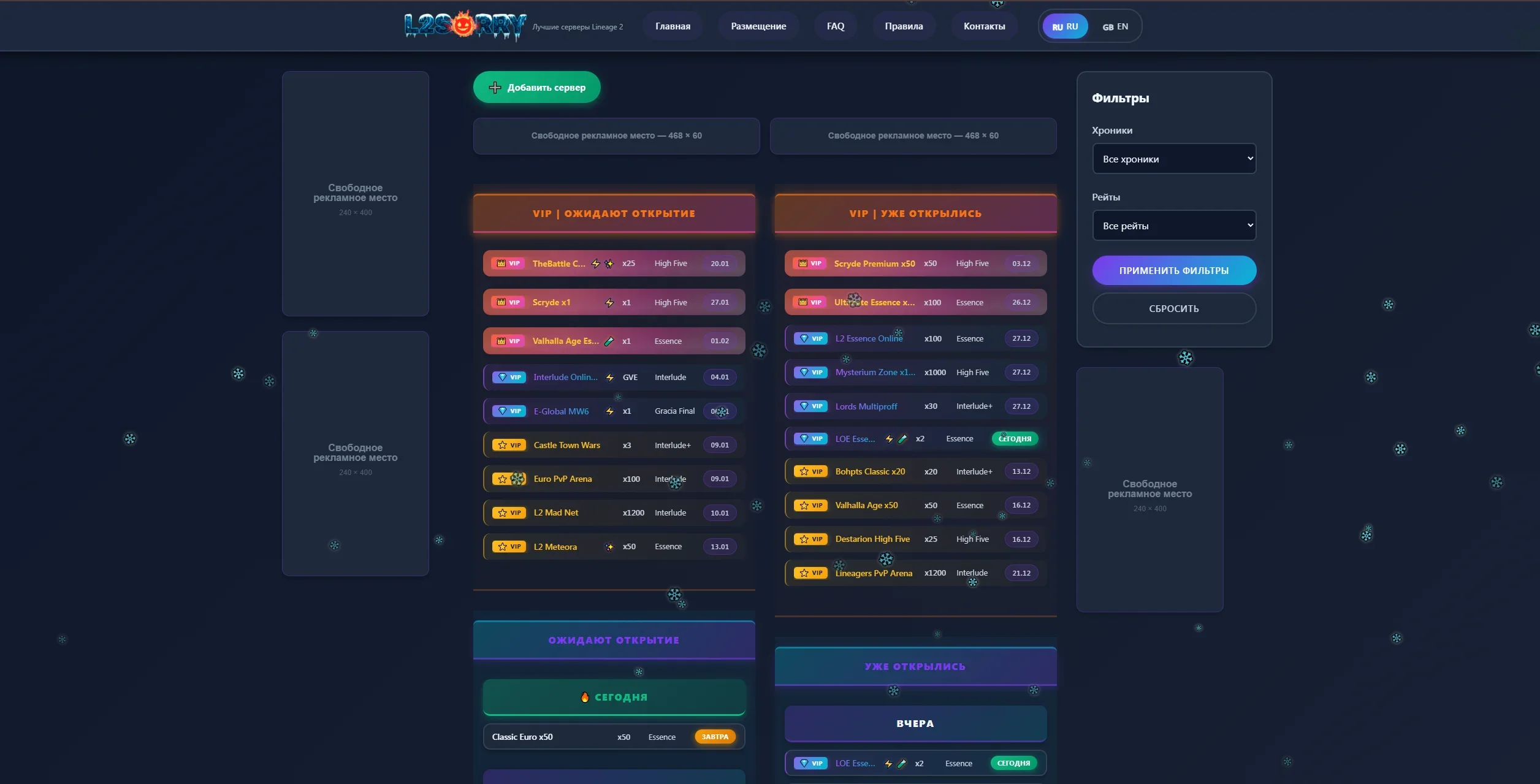Open the Euro PvP Arena server link

pos(563,479)
